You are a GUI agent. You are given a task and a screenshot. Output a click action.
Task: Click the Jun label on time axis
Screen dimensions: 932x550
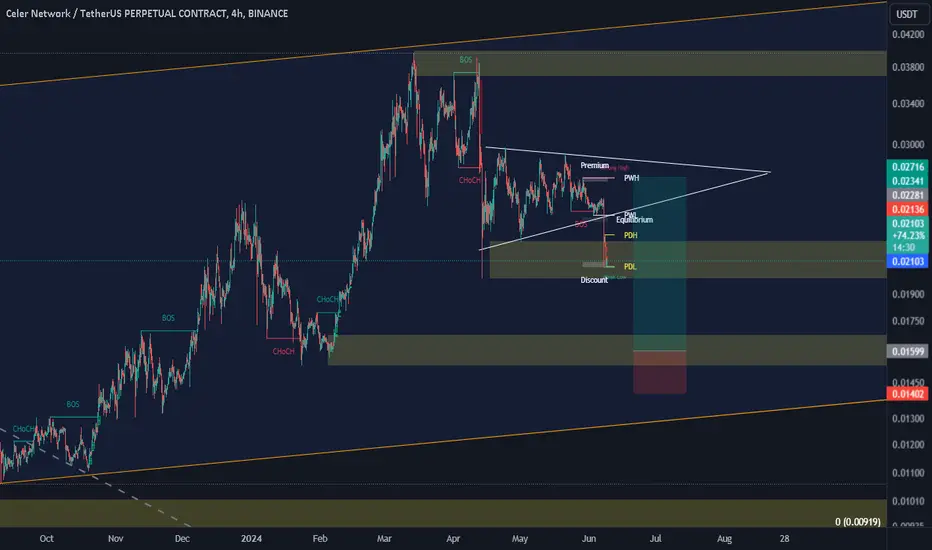click(588, 539)
